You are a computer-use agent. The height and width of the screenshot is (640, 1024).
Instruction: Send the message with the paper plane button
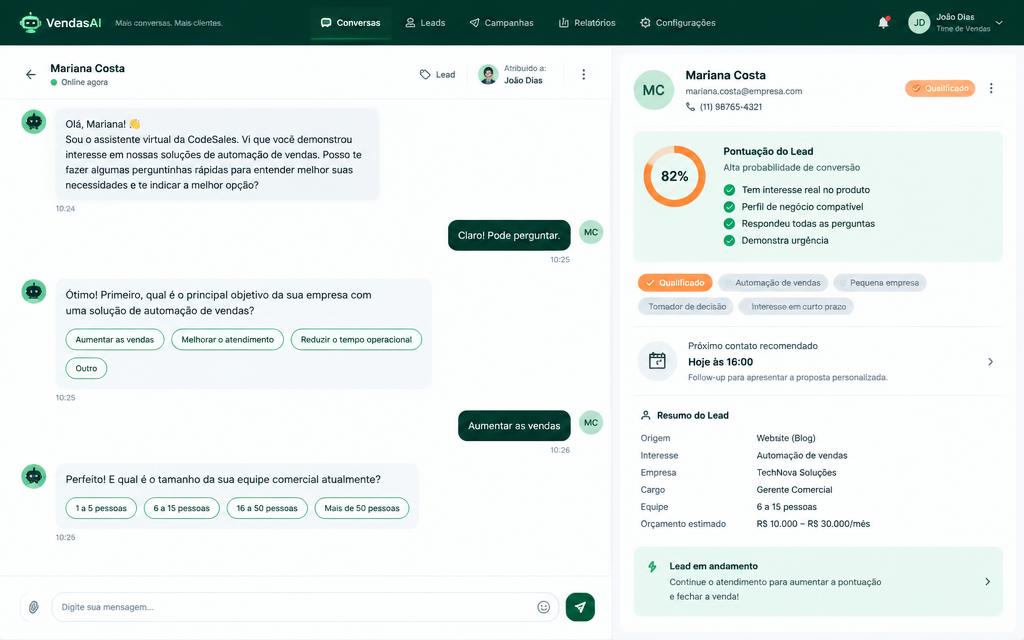tap(580, 607)
